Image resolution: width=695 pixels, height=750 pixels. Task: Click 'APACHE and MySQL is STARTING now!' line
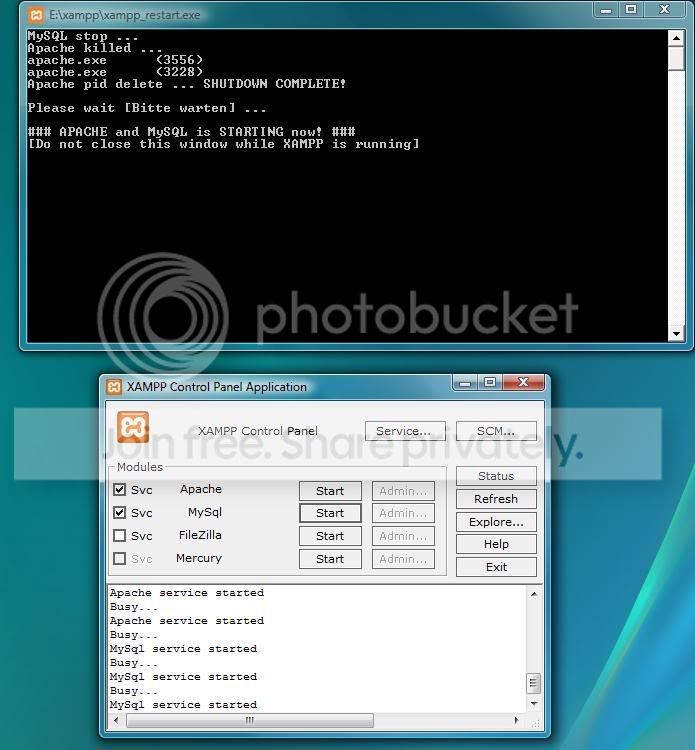click(x=191, y=132)
